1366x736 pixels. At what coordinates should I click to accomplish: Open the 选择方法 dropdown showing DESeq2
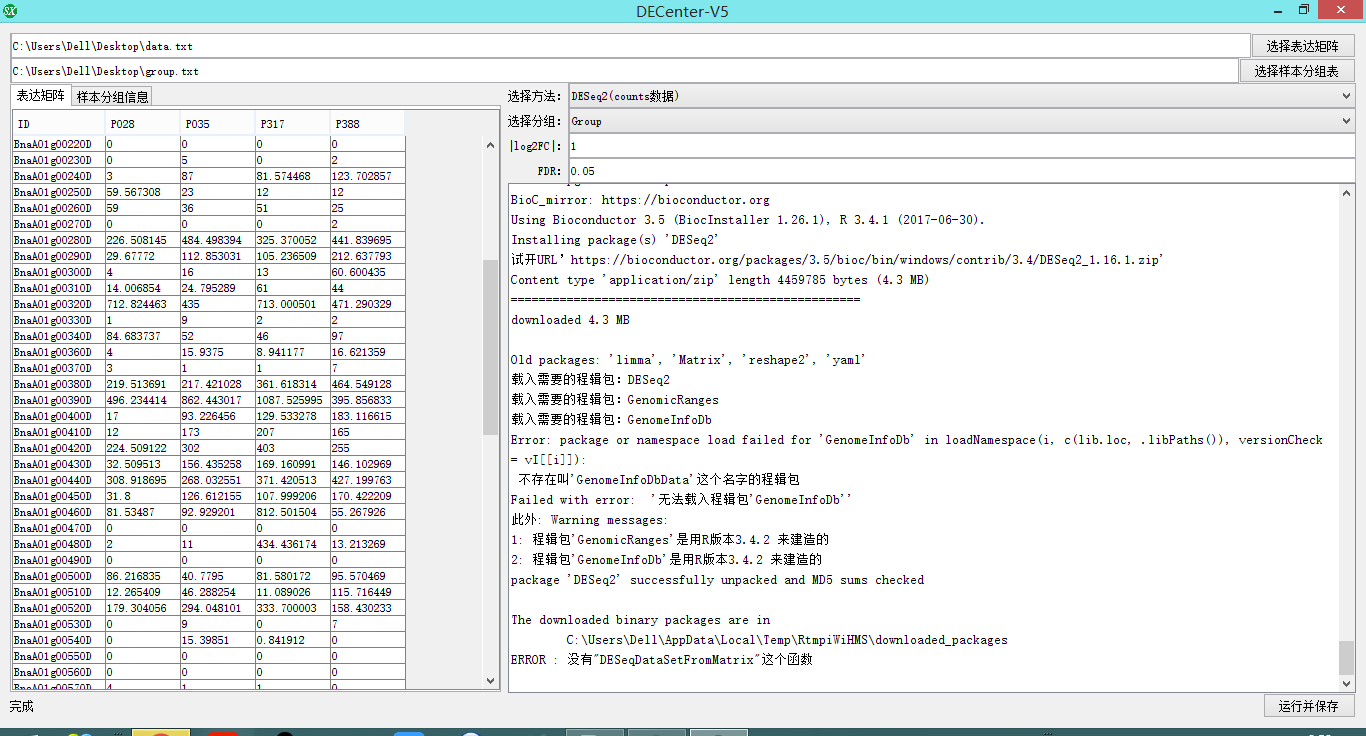click(x=961, y=96)
